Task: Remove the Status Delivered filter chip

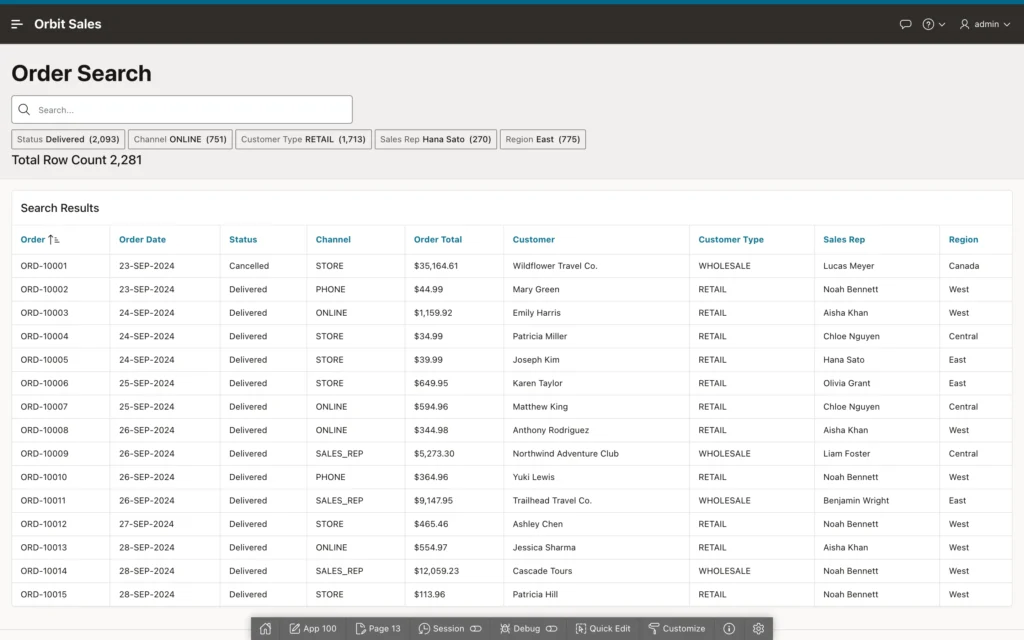Action: point(68,139)
